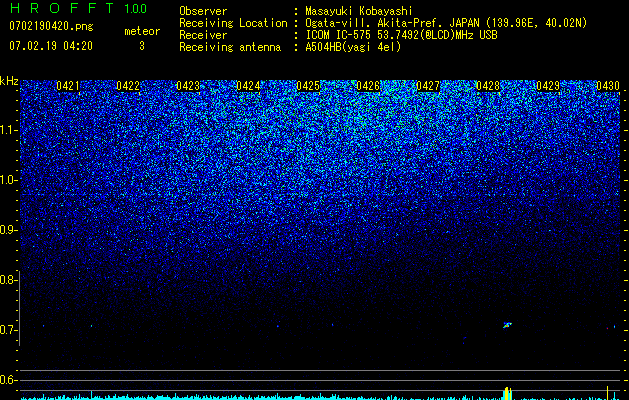Viewport: 629px width, 400px height.
Task: Click the 'Receiver' field label
Action: [x=203, y=35]
